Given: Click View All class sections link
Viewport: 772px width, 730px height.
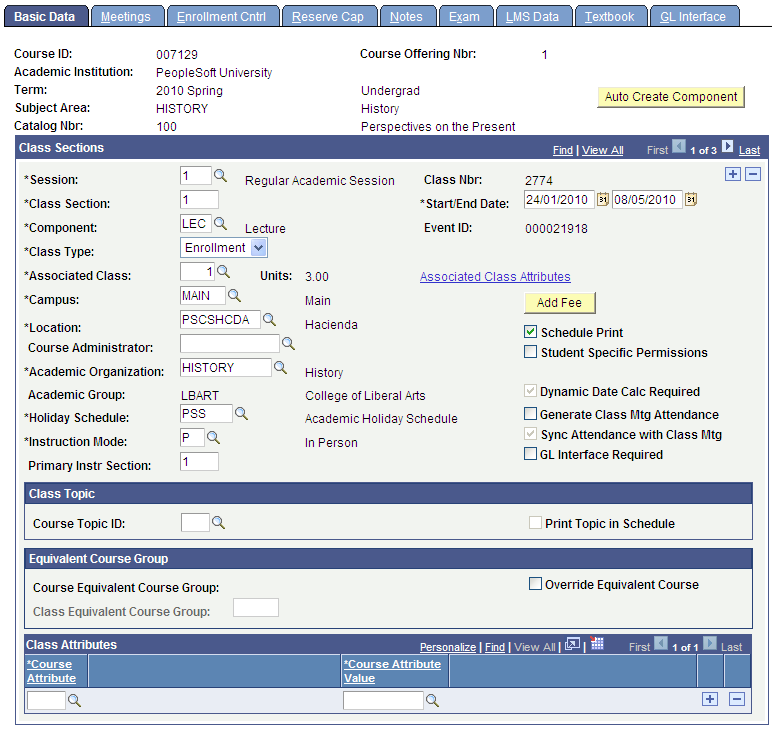Looking at the screenshot, I should [603, 150].
